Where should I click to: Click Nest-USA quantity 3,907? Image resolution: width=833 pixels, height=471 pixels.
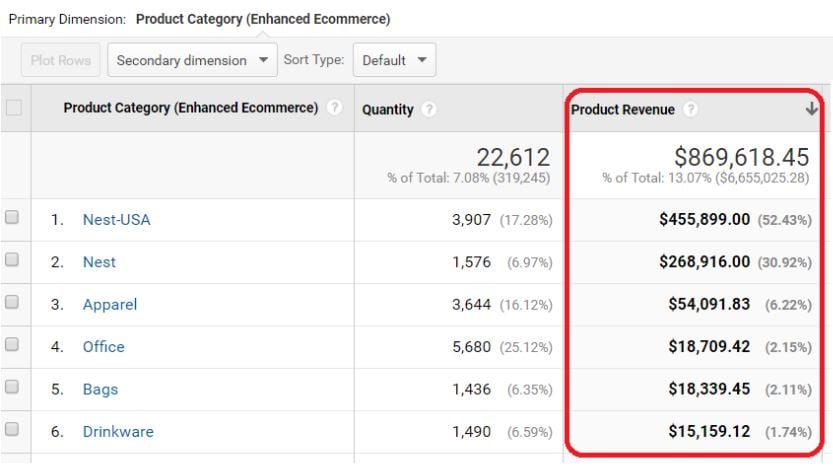point(471,220)
